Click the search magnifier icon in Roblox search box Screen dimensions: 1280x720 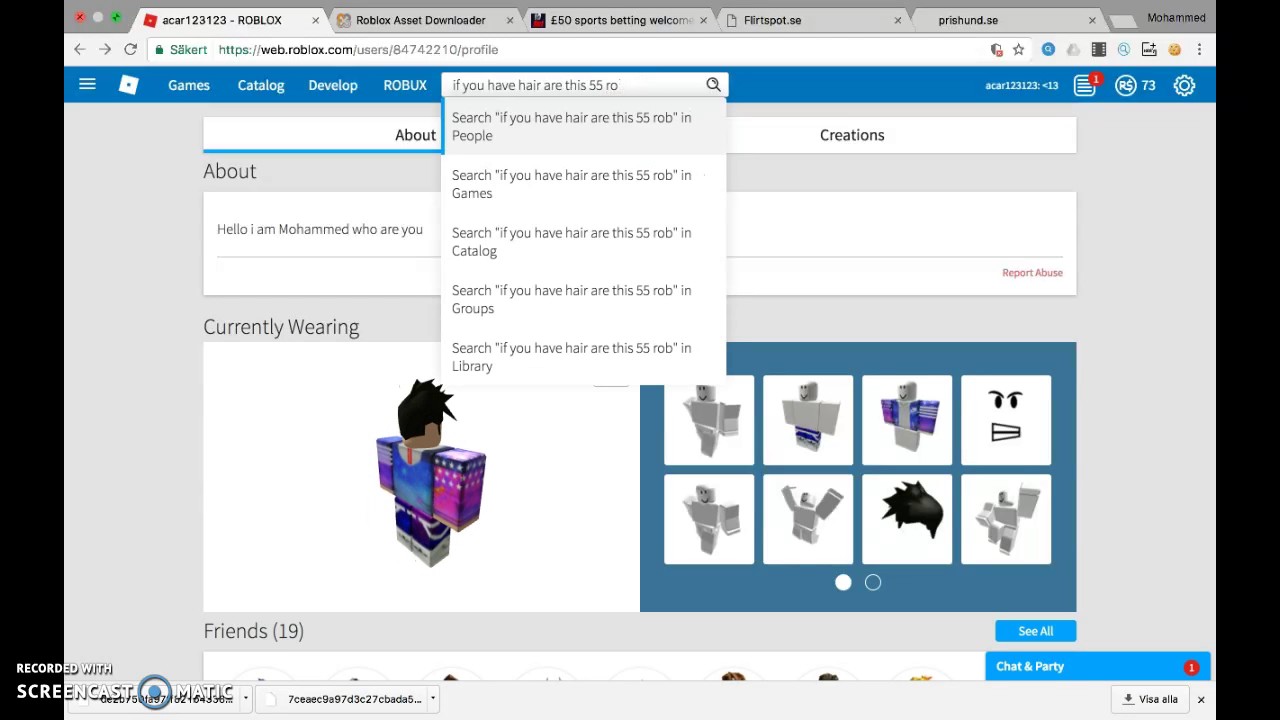pyautogui.click(x=713, y=85)
